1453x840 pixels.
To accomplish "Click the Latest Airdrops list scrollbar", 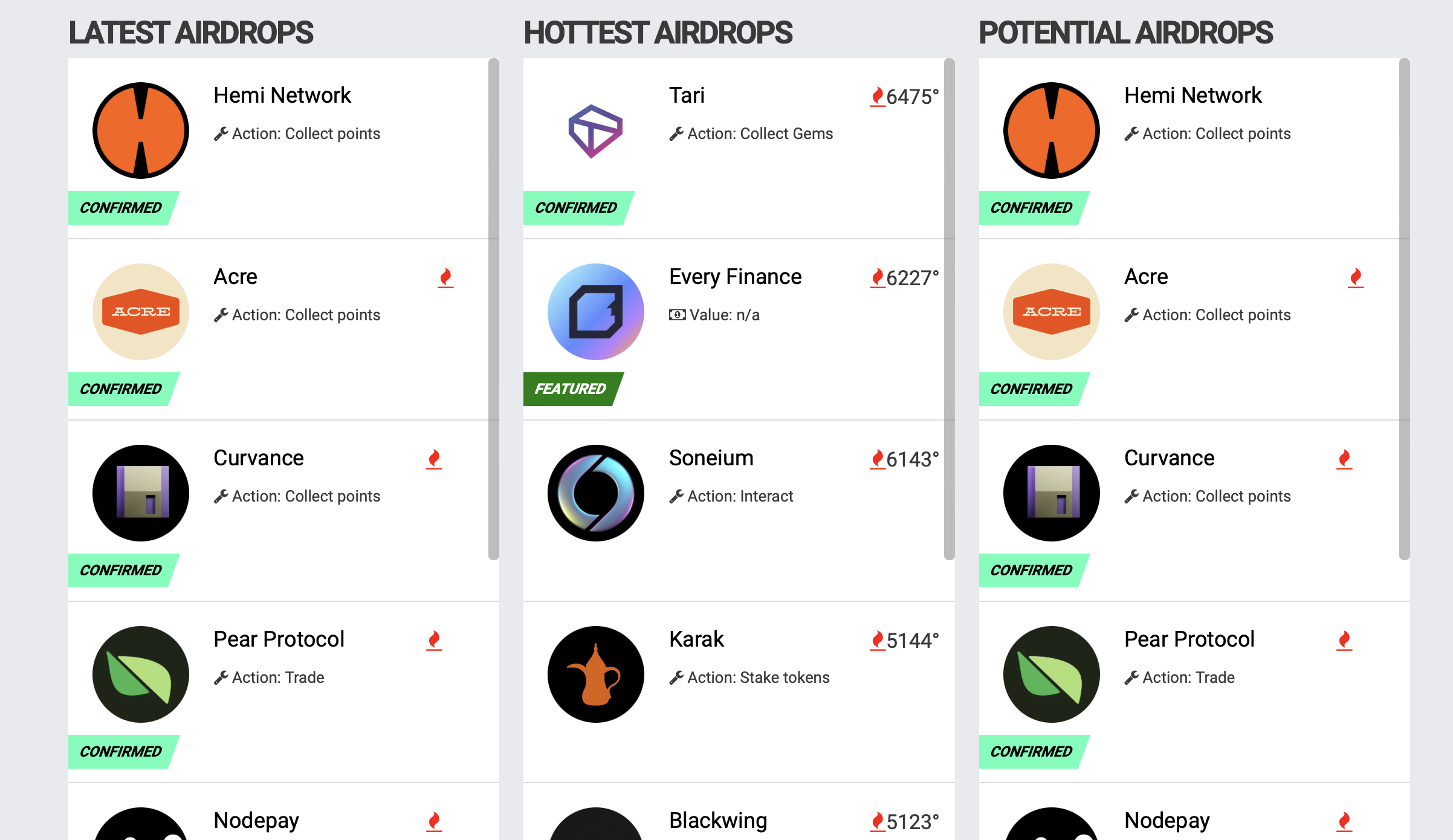I will pyautogui.click(x=494, y=308).
